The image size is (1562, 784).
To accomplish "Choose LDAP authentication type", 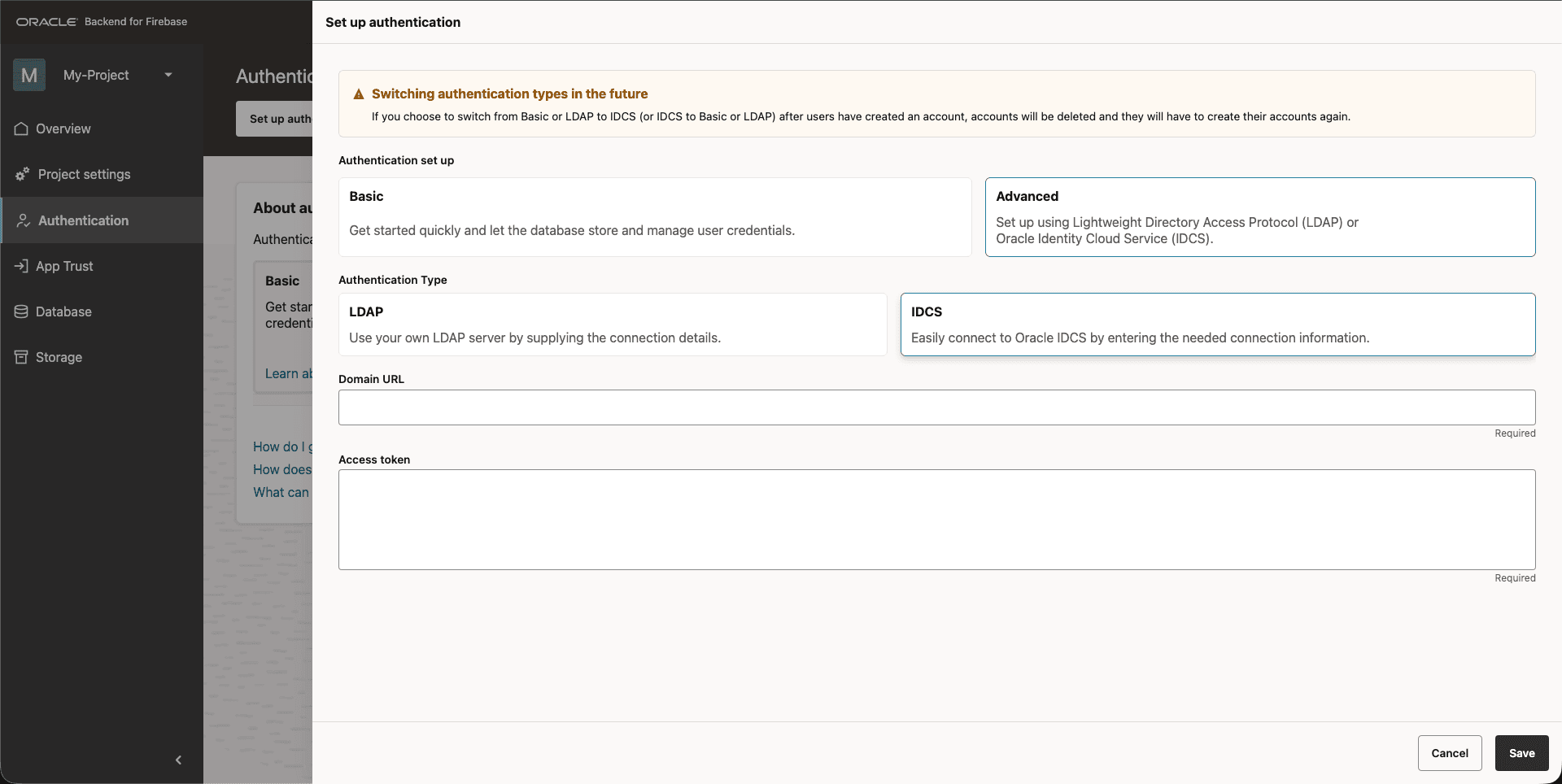I will click(613, 324).
